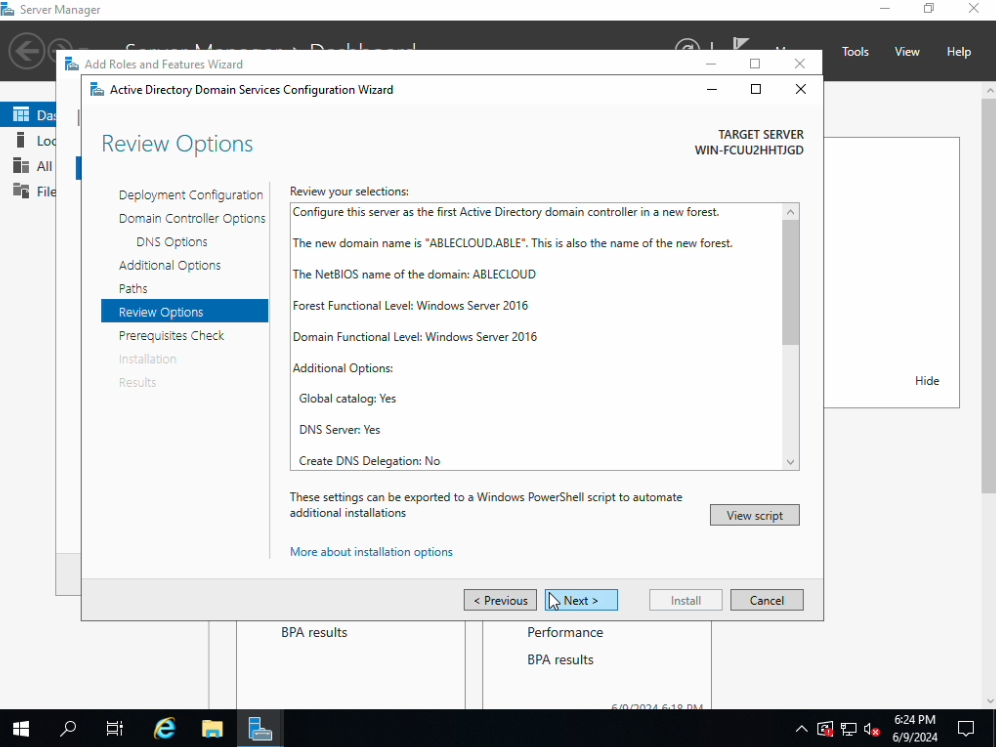Open Windows Start menu

pos(21,728)
